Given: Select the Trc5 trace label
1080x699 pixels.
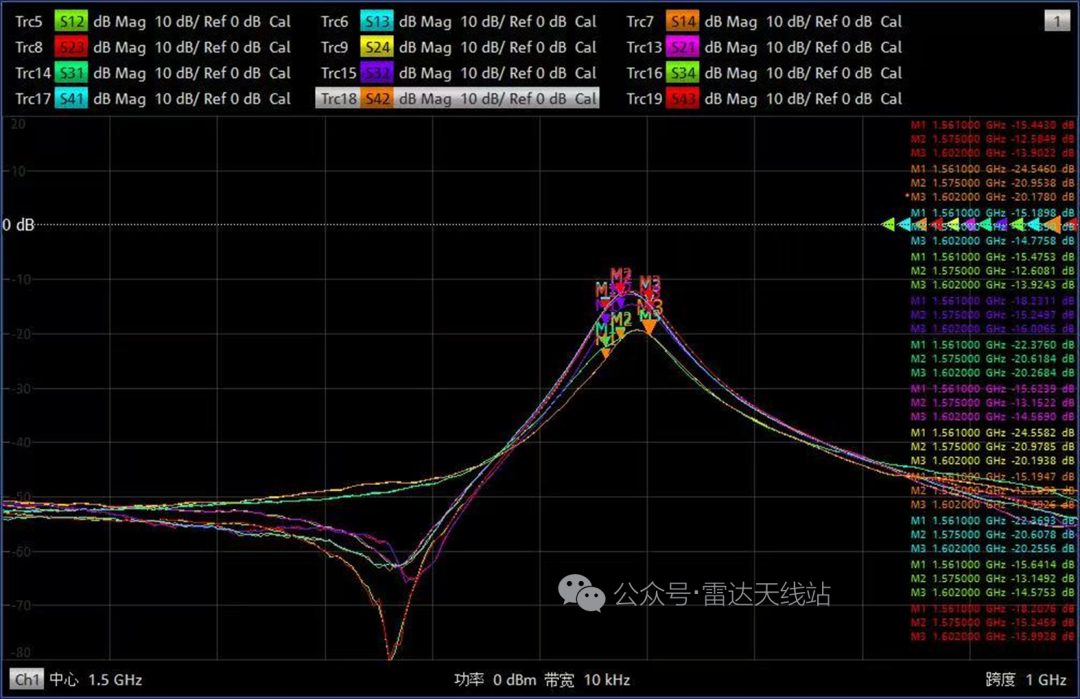Looking at the screenshot, I should click(x=29, y=22).
